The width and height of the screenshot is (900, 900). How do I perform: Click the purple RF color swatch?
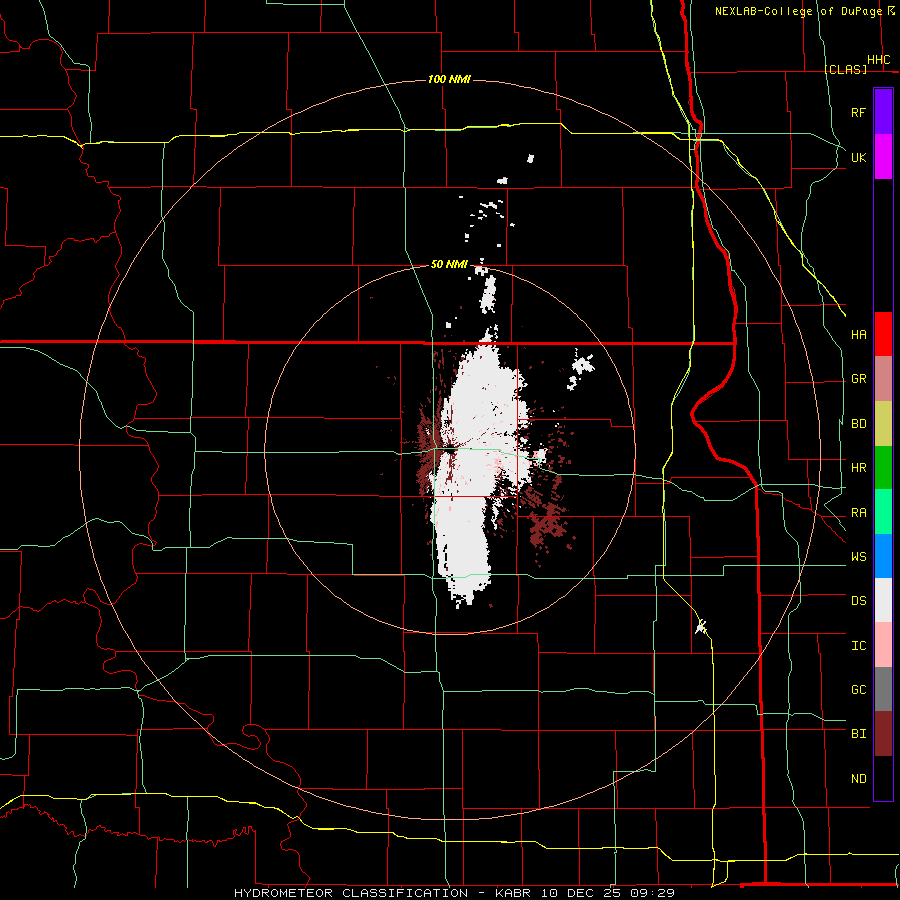tap(883, 112)
